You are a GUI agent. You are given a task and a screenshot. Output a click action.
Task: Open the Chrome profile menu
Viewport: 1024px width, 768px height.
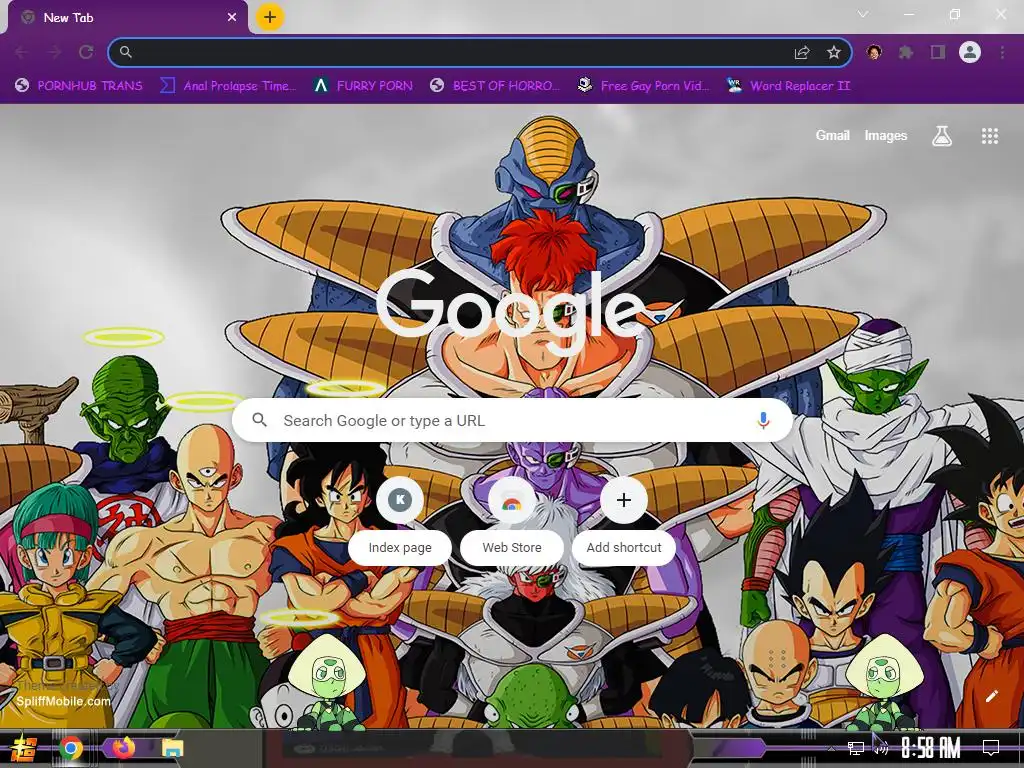point(970,52)
